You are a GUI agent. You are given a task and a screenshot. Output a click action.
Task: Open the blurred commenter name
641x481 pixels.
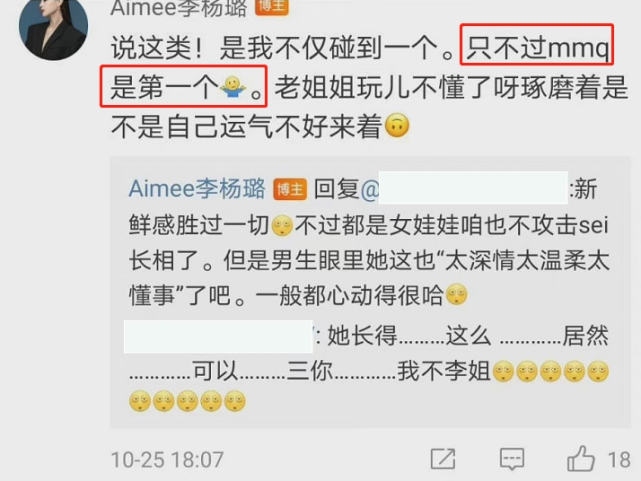[x=218, y=336]
